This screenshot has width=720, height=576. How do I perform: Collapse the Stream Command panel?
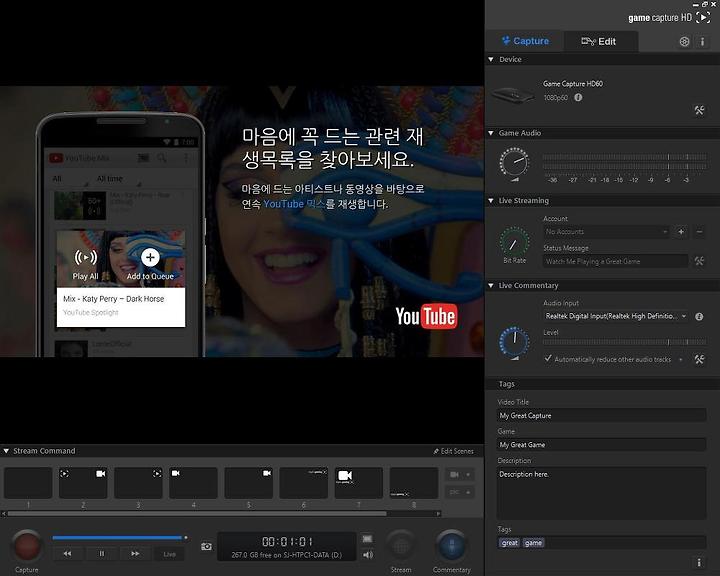click(6, 451)
